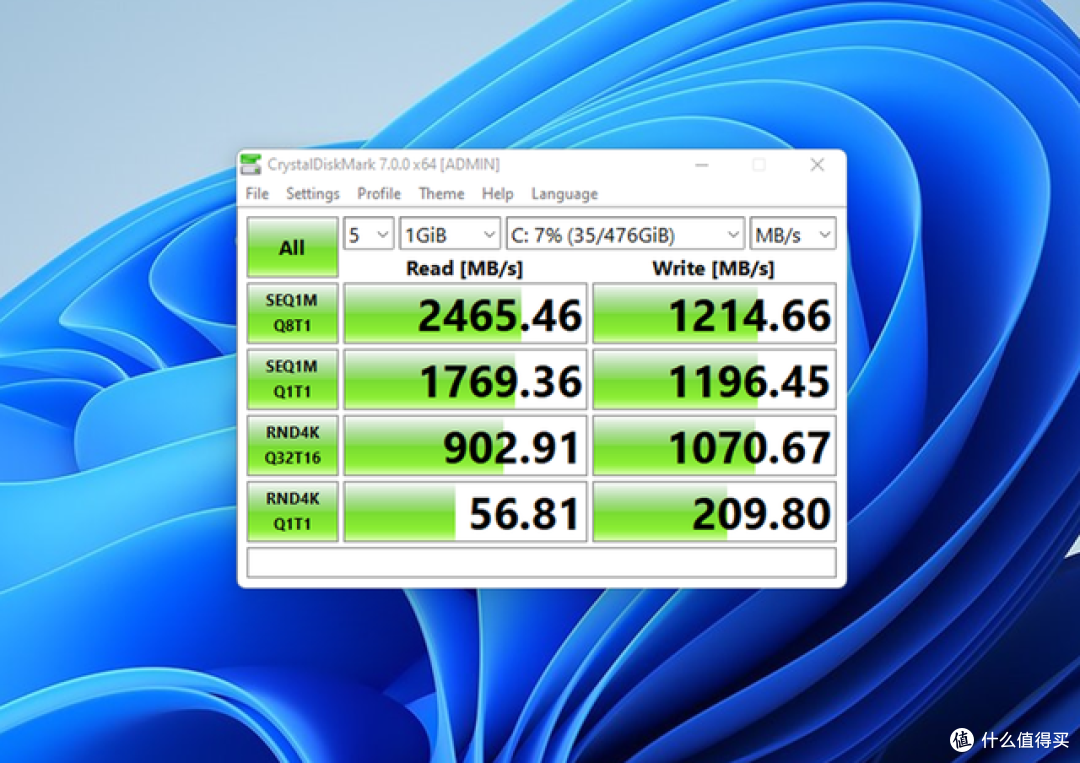Click the CrystalDiskMark app icon in title bar
The image size is (1080, 763).
[251, 165]
